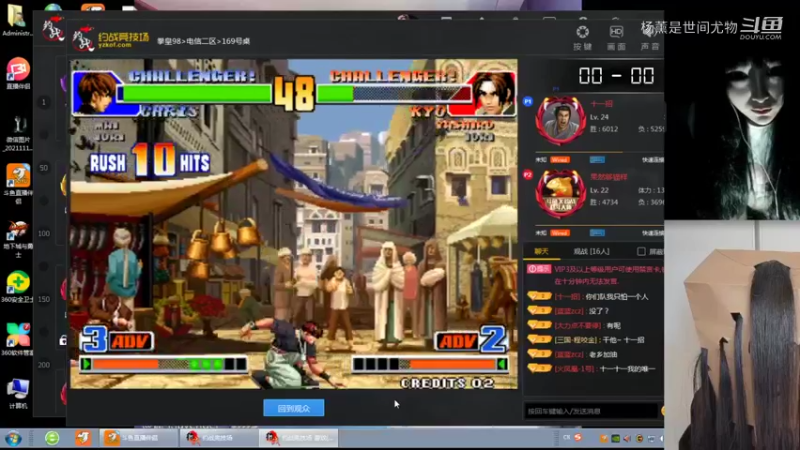This screenshot has height=450, width=800.
Task: Switch to 斗鱼直播伴侣 taskbar window
Action: [138, 438]
